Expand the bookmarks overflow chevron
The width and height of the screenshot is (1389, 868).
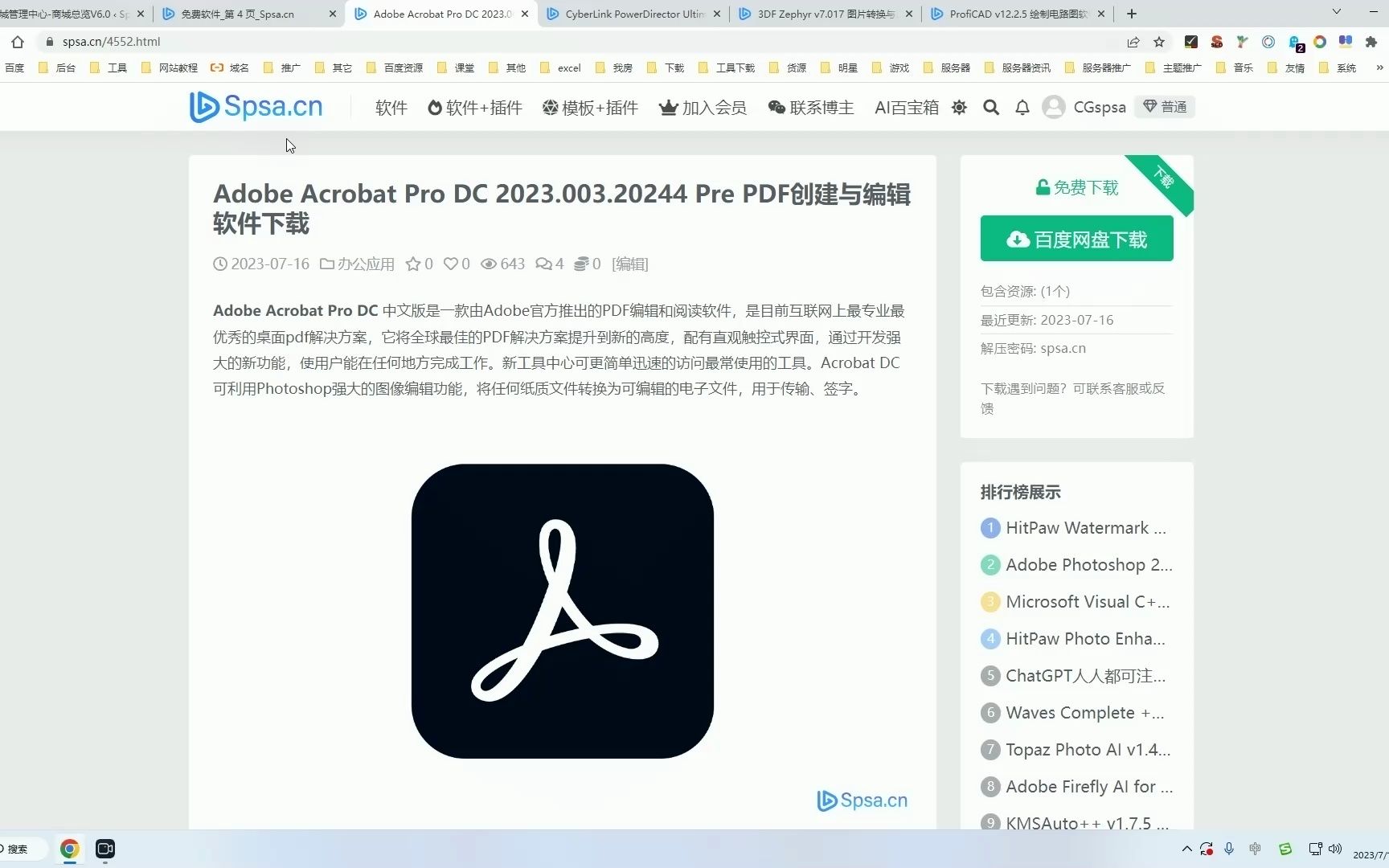click(x=1379, y=68)
